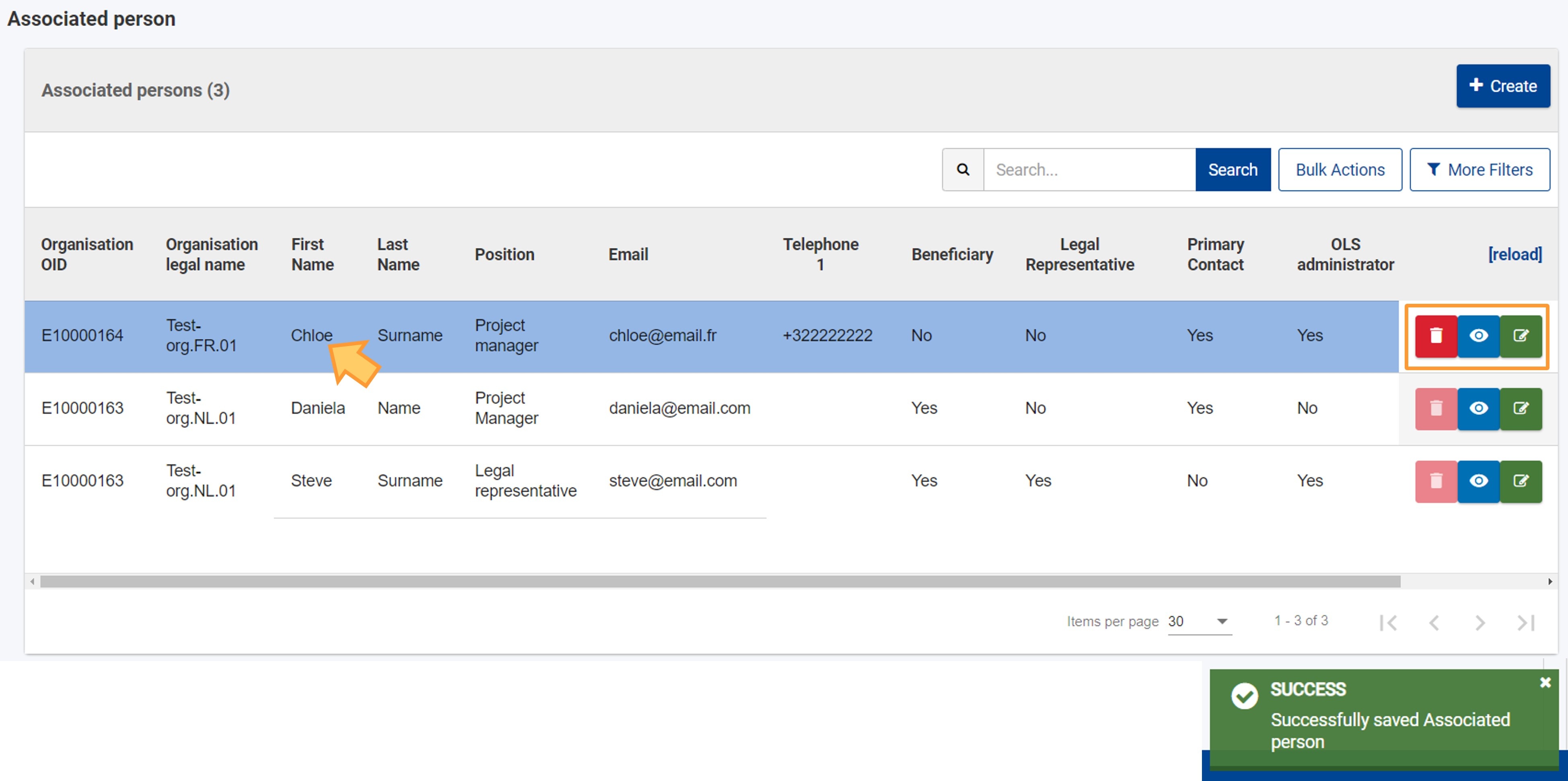
Task: Click the chloe@email.fr email cell
Action: coord(663,336)
